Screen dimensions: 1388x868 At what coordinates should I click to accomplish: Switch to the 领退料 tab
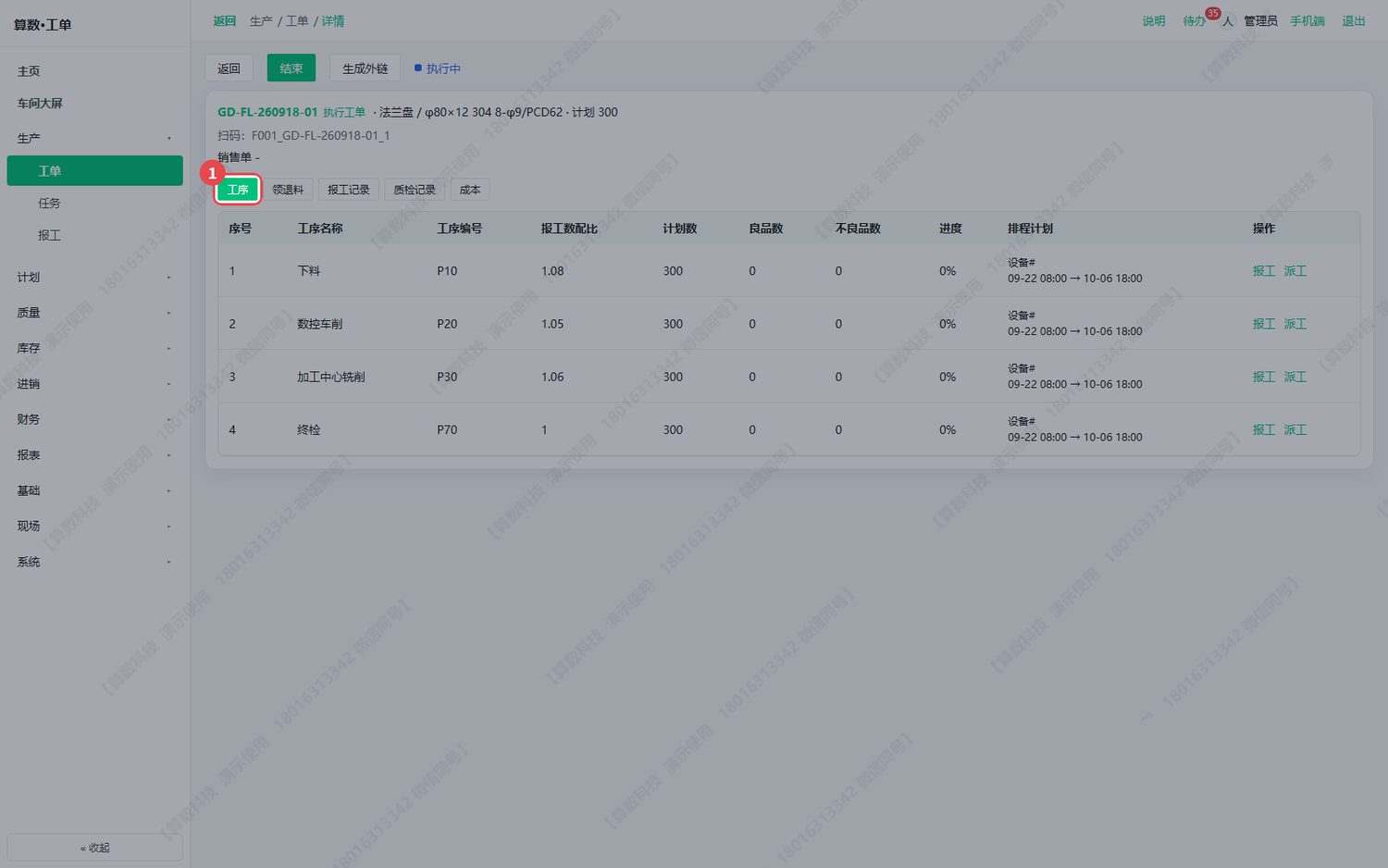[288, 190]
